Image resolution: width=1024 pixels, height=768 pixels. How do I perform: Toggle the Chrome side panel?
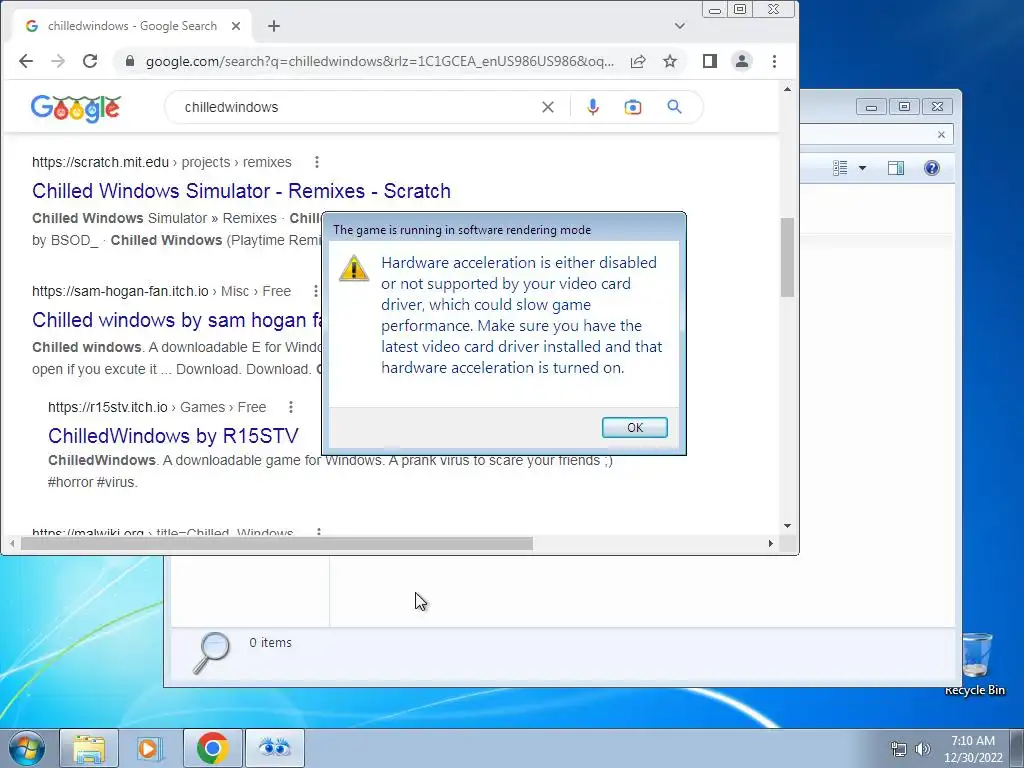pyautogui.click(x=710, y=61)
